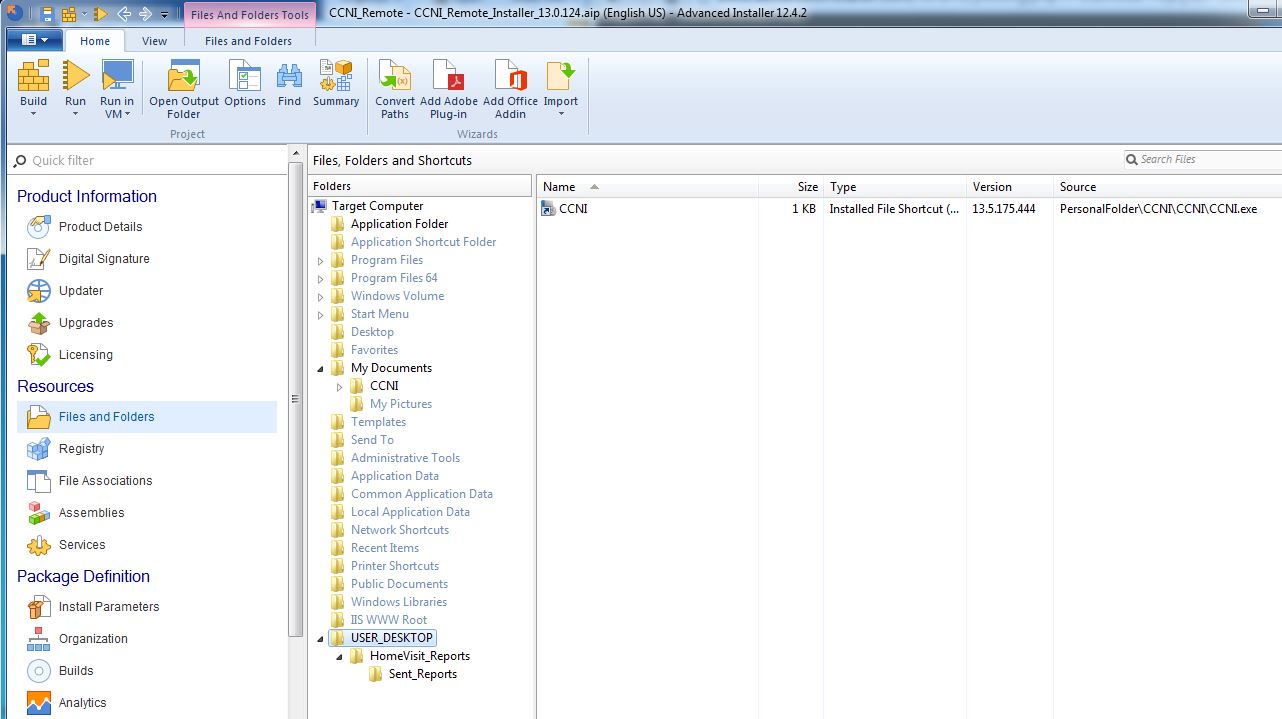This screenshot has width=1282, height=719.
Task: Sort files by the Name column
Action: (x=560, y=186)
